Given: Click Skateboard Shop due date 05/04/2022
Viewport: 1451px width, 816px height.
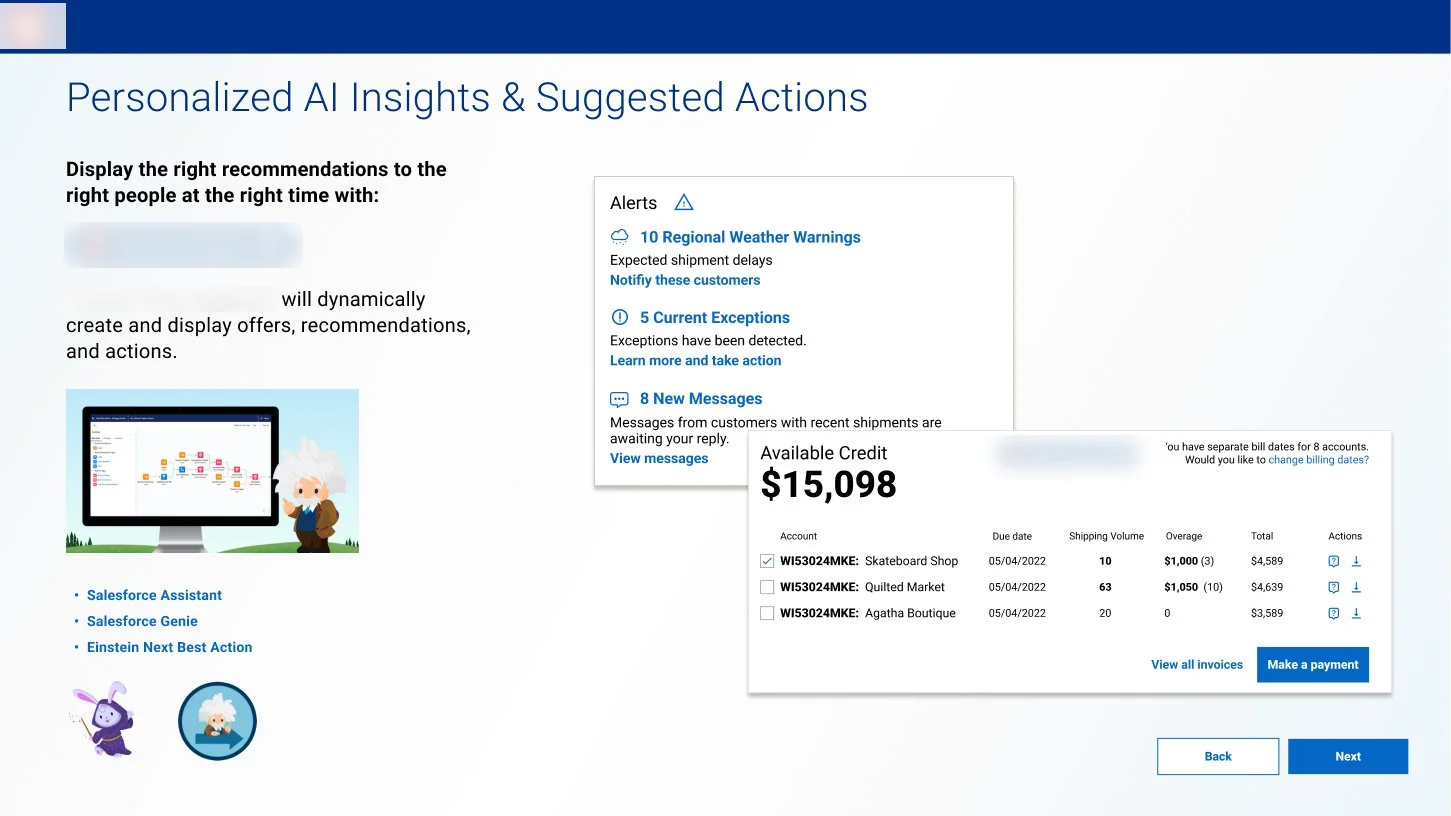Looking at the screenshot, I should [1017, 561].
